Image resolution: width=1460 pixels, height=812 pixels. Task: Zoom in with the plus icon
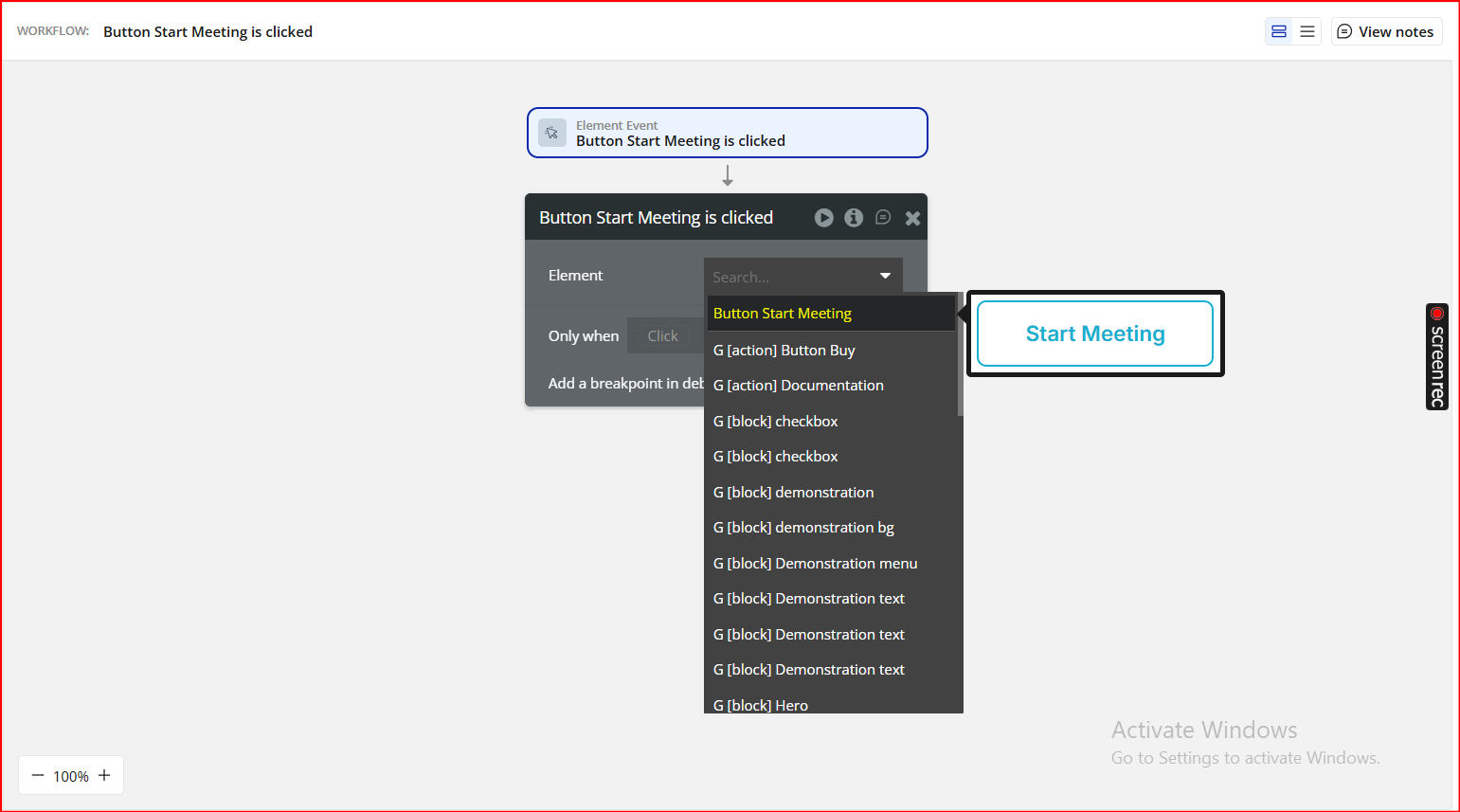104,775
